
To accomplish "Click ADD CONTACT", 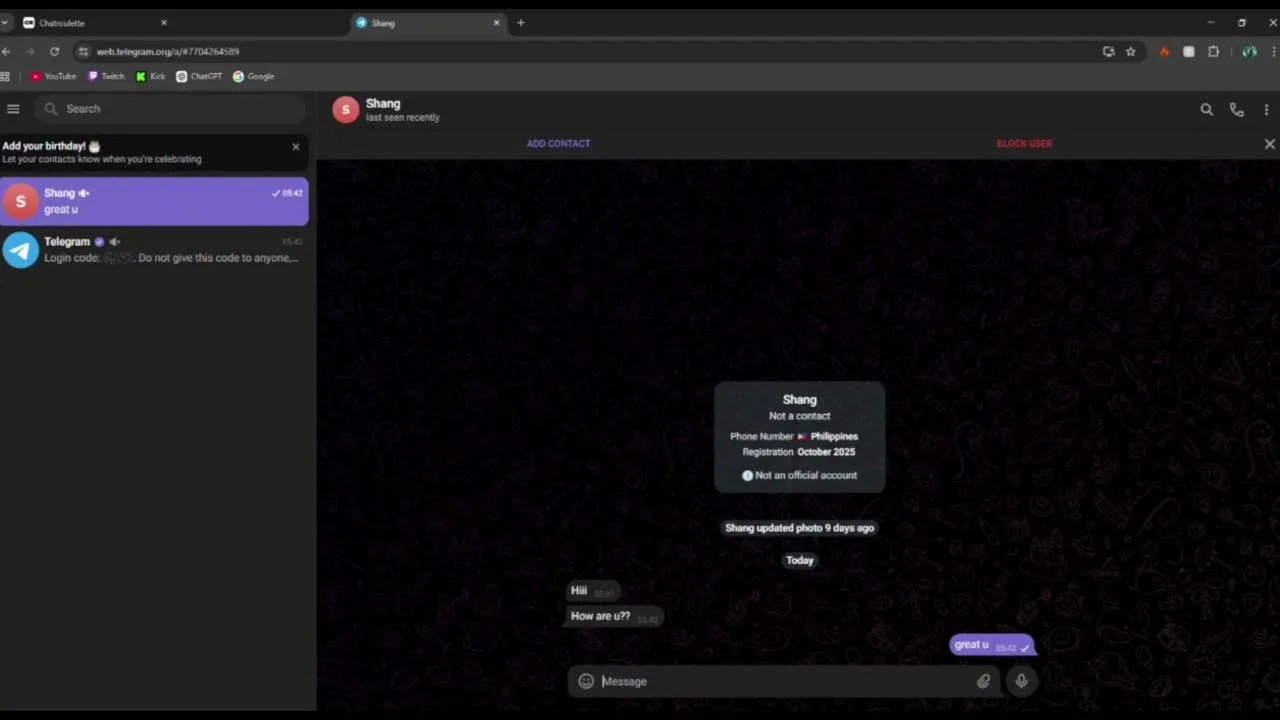I will tap(558, 144).
